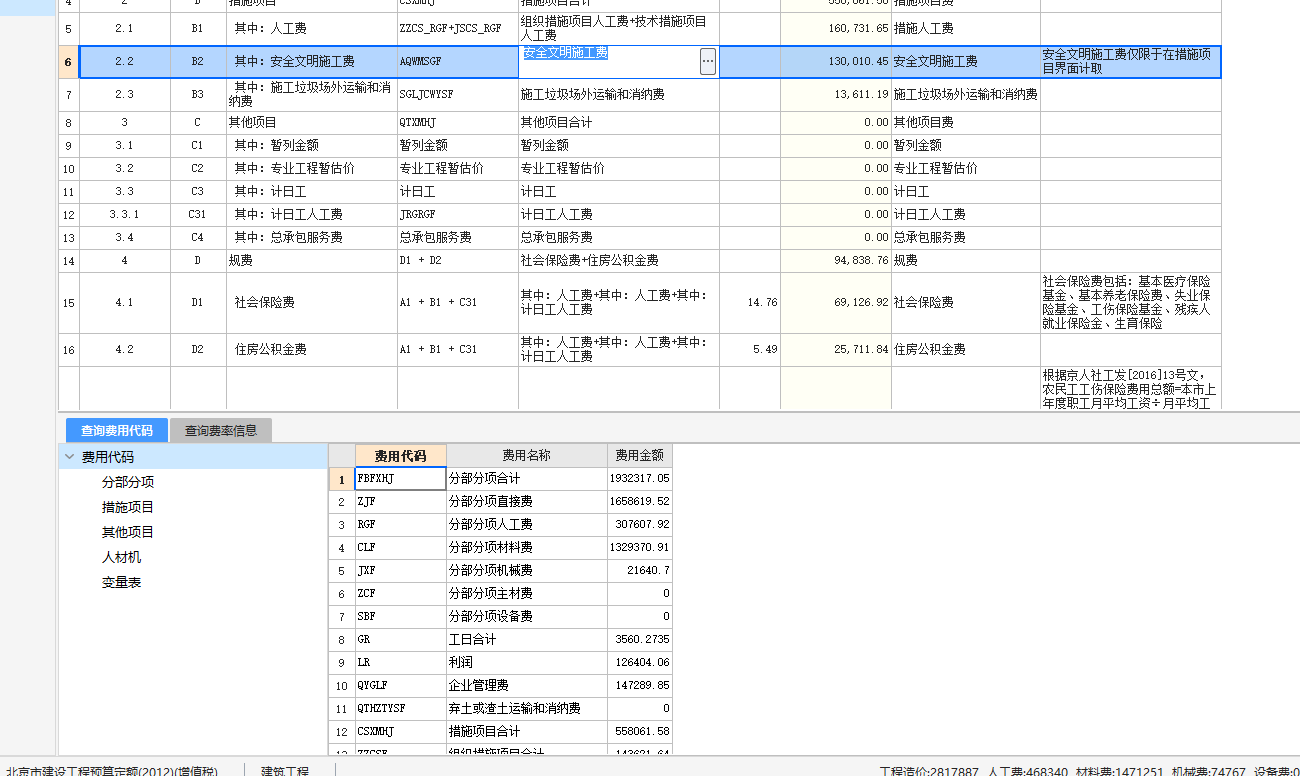Click the amount 130,010.45
The height and width of the screenshot is (776, 1300).
(836, 62)
